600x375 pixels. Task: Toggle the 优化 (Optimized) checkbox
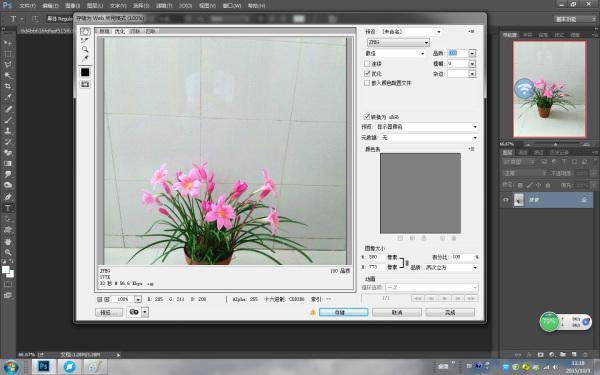(367, 73)
